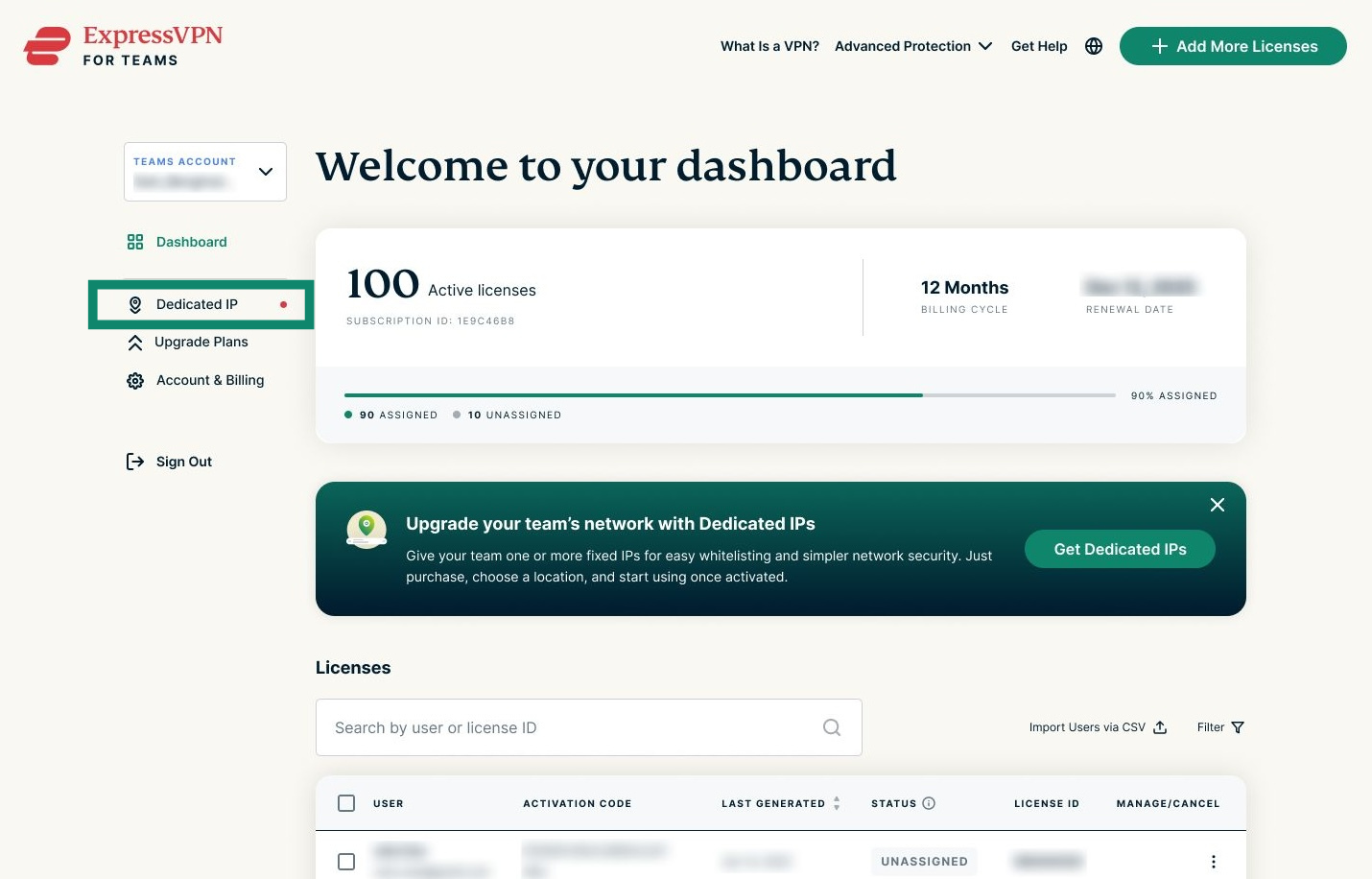Screen dimensions: 1372x879
Task: Click the 90% ASSIGNED label
Action: [x=1174, y=395]
